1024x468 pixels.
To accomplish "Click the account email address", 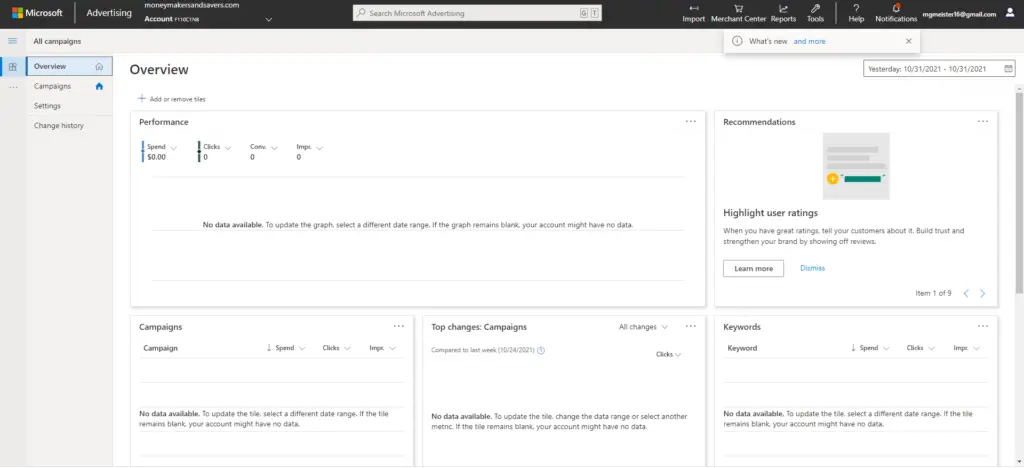I will (x=959, y=14).
